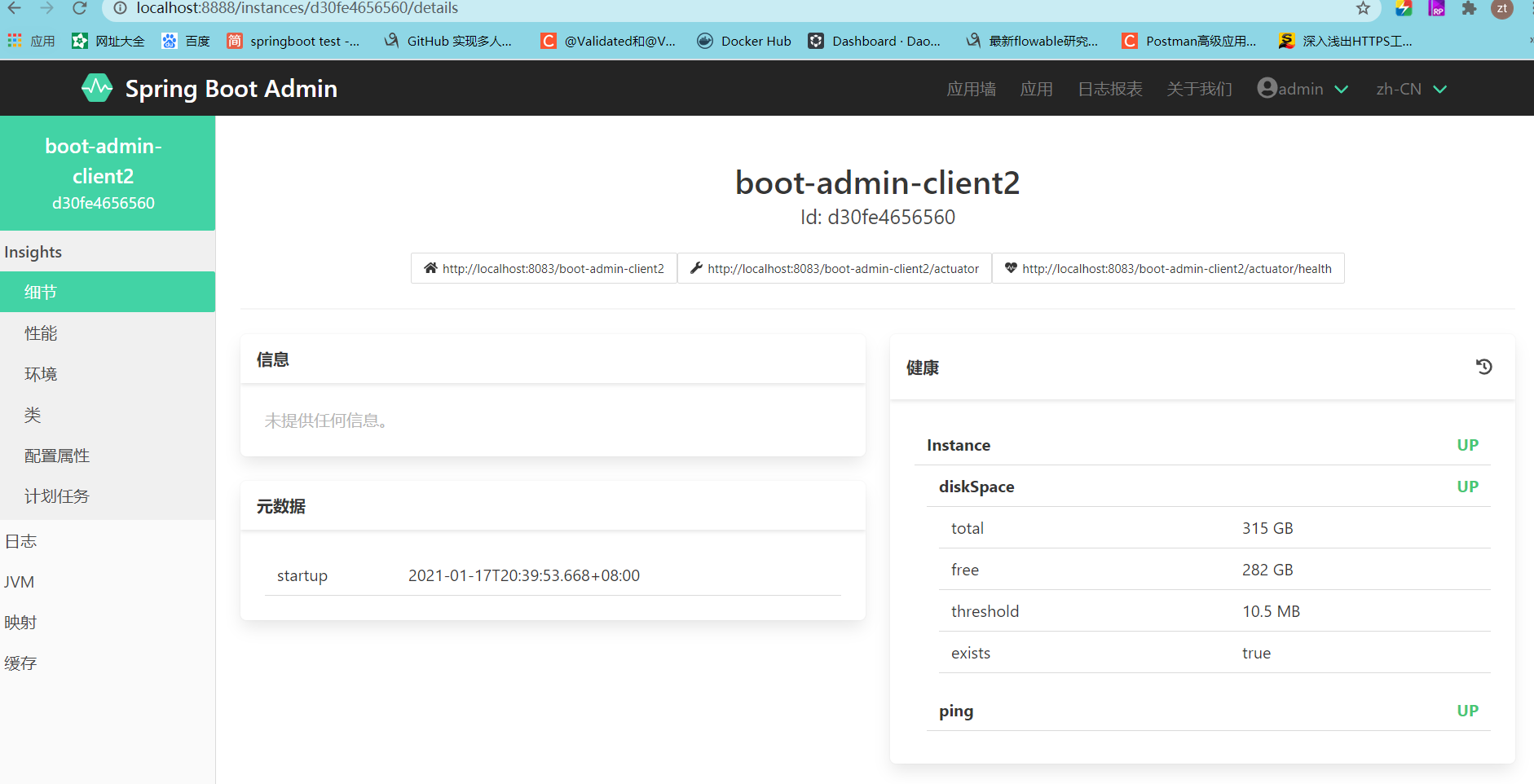Click the site info icon in address bar
The width and height of the screenshot is (1534, 784).
[120, 8]
